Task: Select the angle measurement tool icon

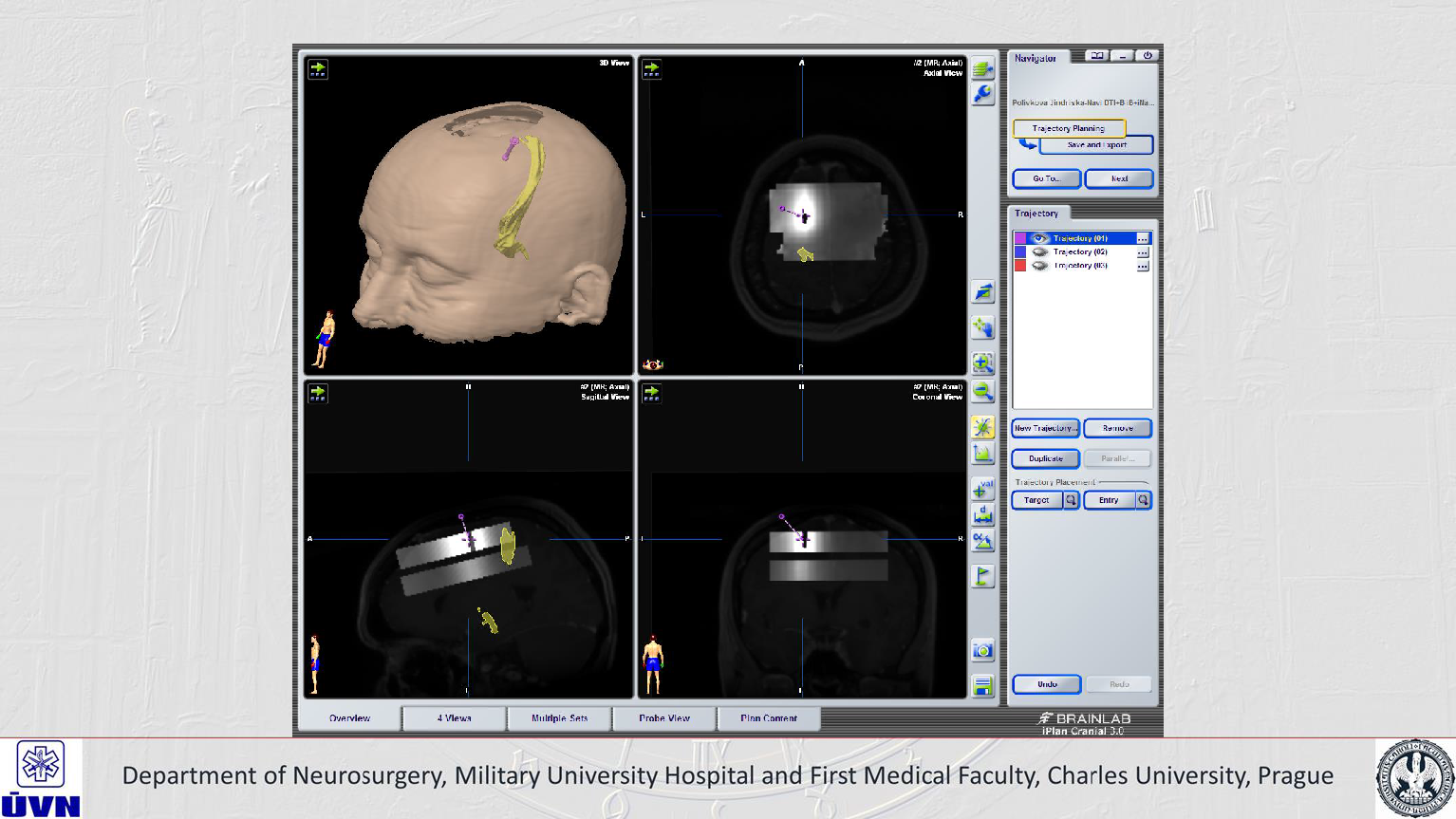Action: pyautogui.click(x=982, y=542)
